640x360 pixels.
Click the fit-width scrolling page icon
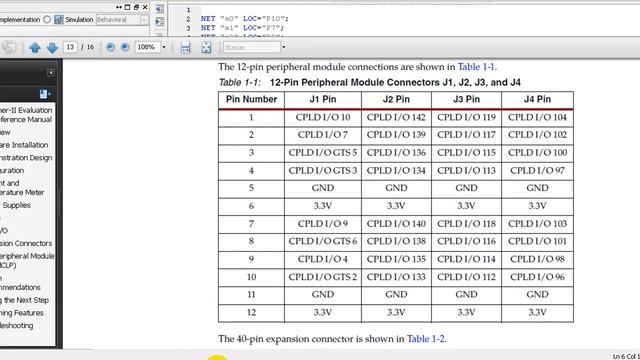tap(185, 47)
